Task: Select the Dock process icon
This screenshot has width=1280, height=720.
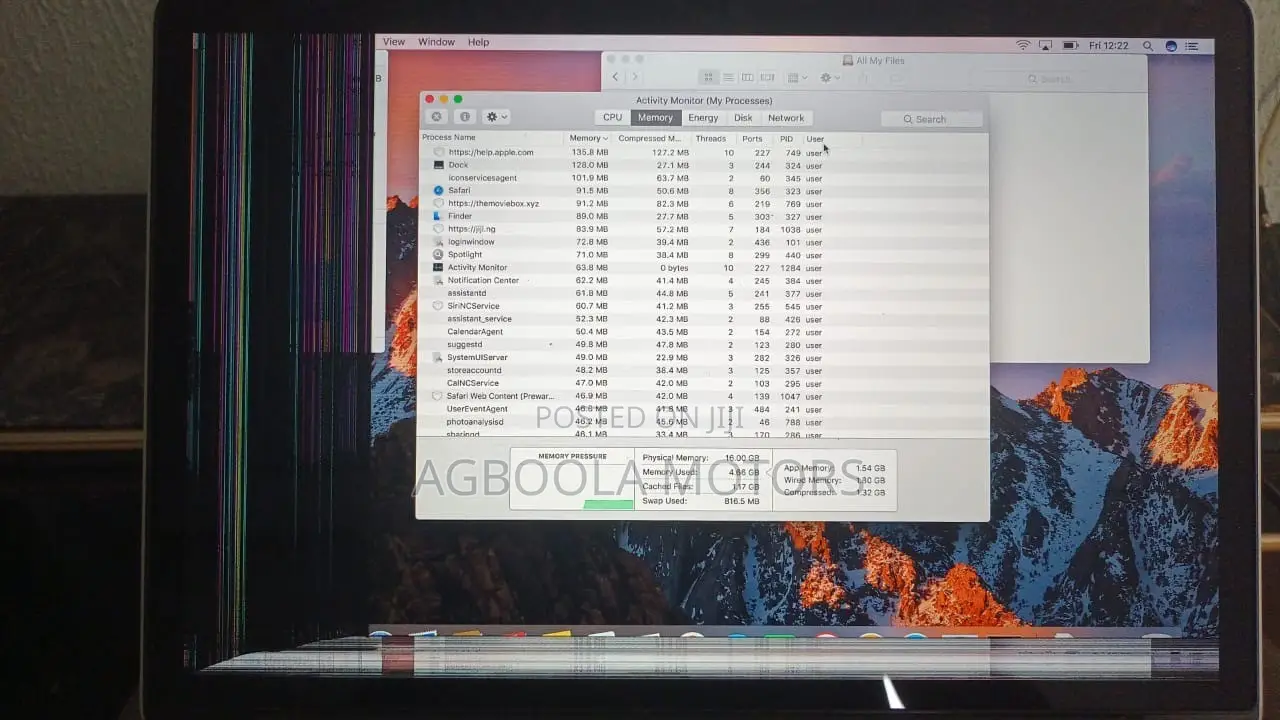Action: 438,165
